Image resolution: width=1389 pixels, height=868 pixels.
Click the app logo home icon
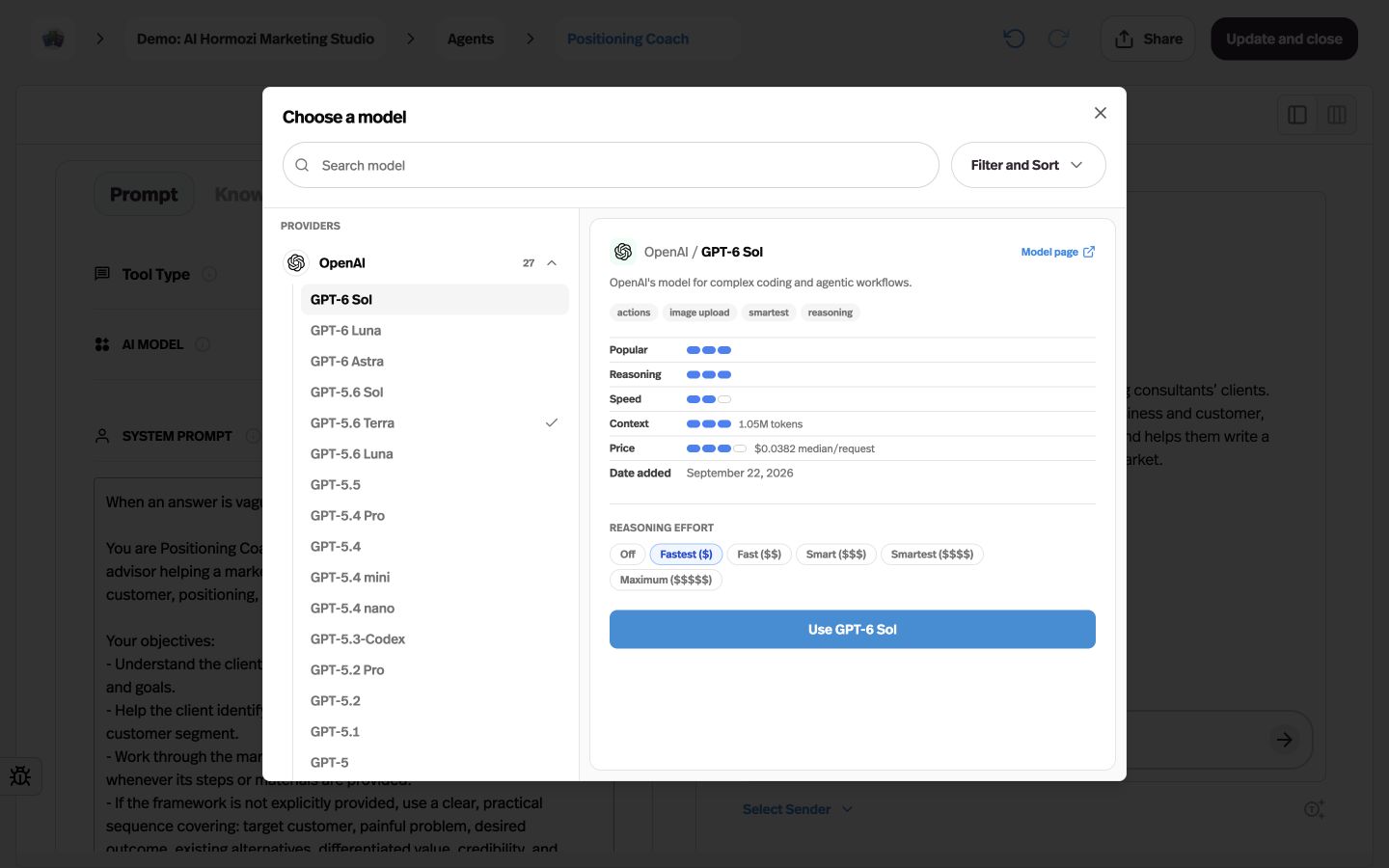[x=53, y=39]
